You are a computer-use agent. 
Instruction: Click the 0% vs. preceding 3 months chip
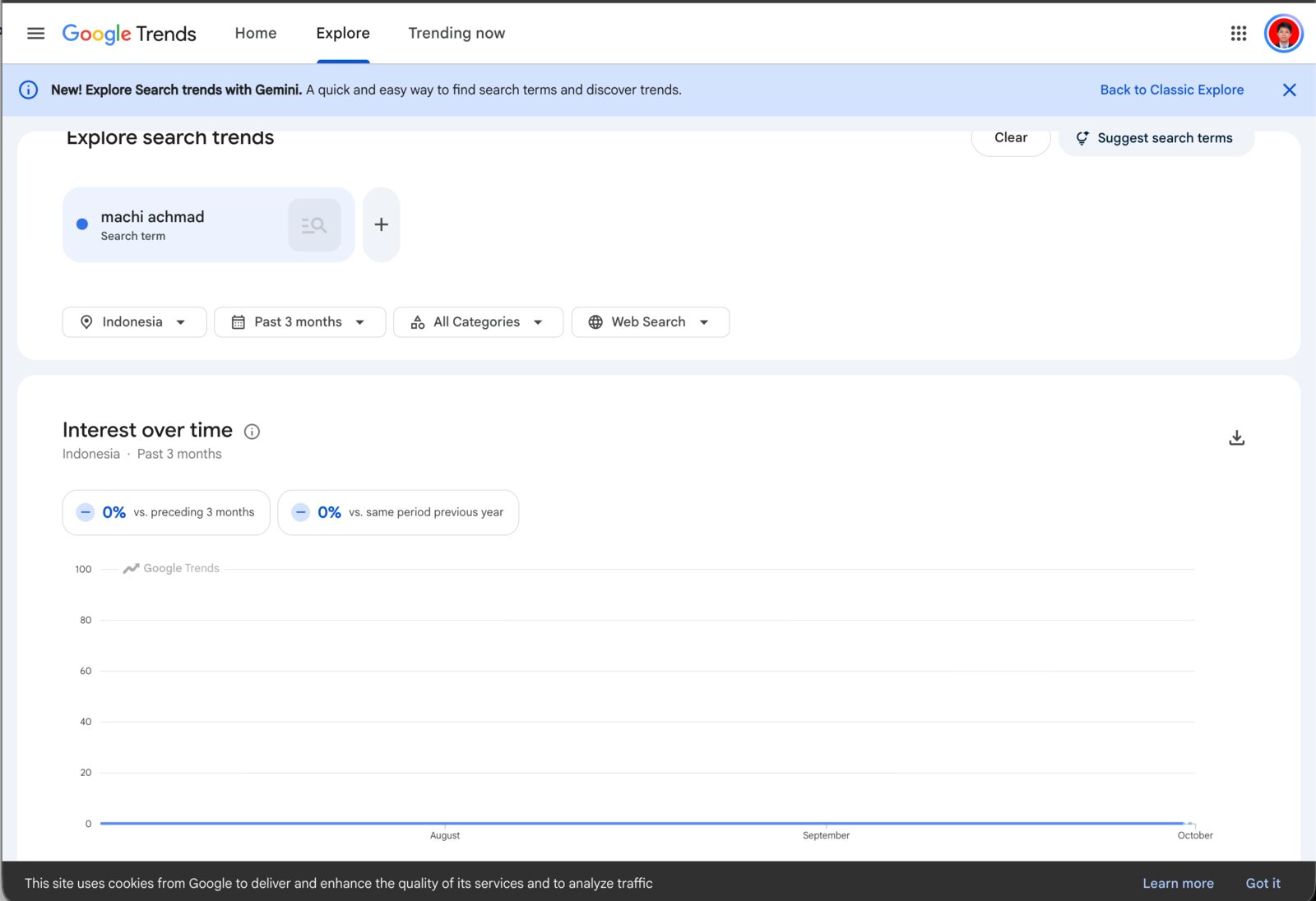(x=166, y=513)
